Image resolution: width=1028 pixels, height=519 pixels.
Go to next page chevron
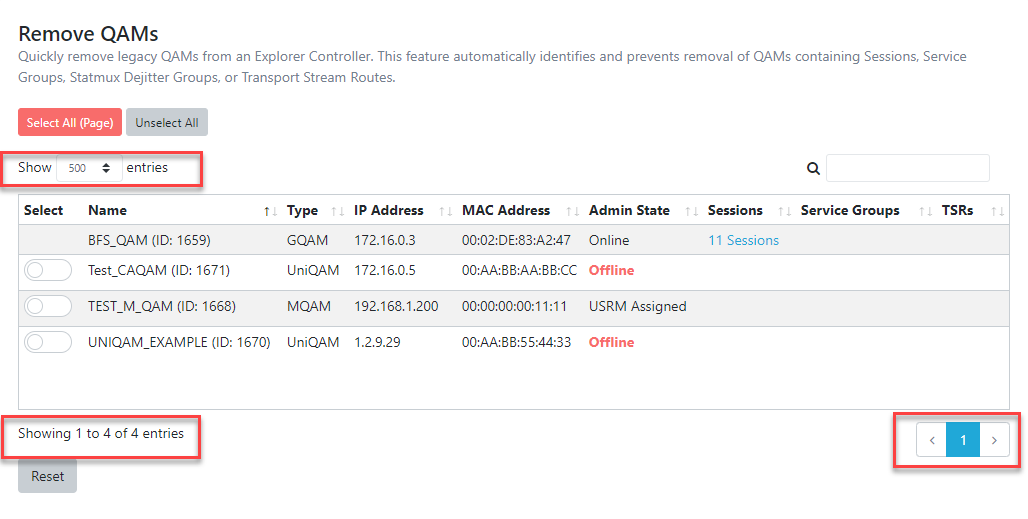(995, 440)
